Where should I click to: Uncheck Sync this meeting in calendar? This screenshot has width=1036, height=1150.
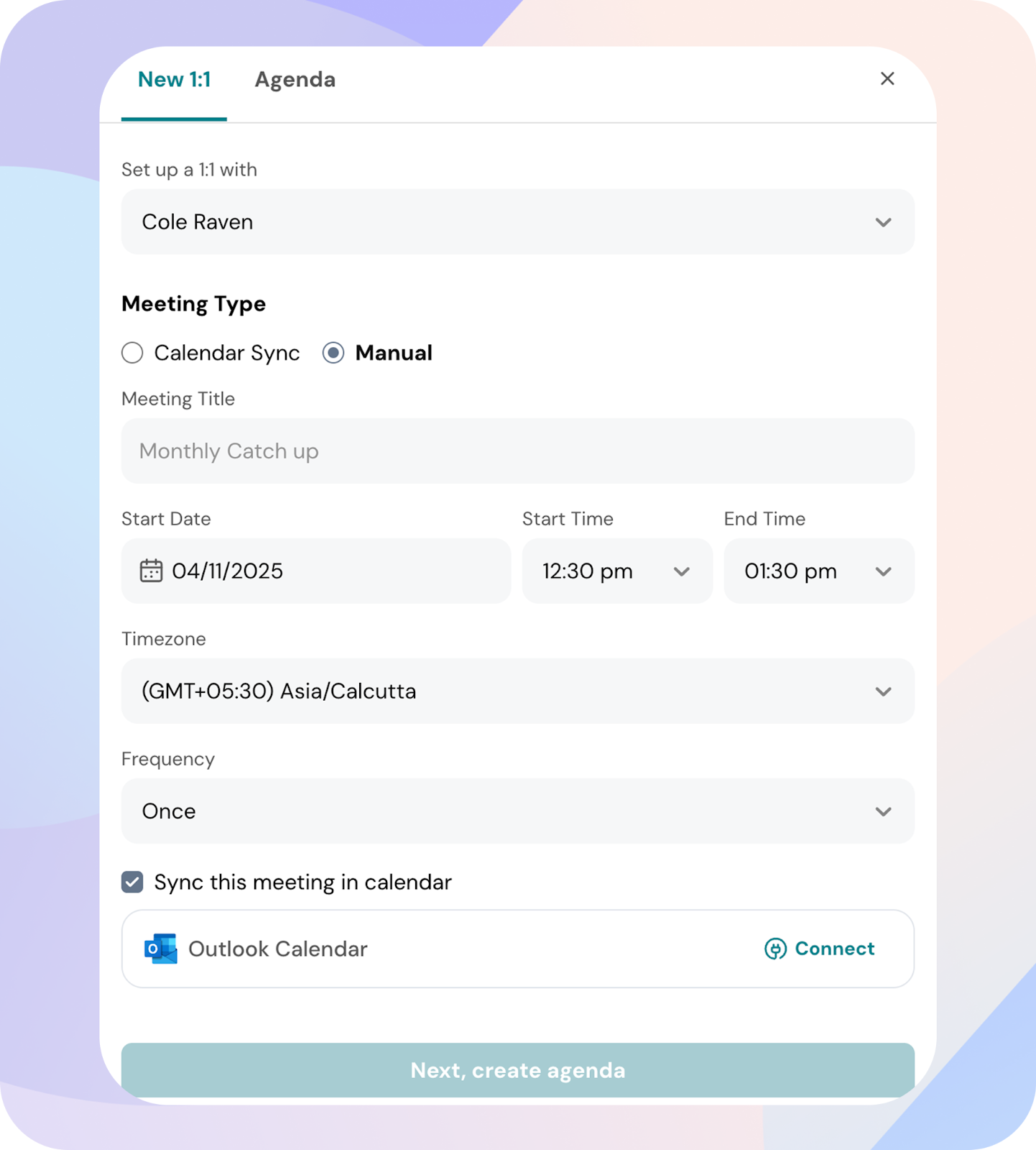coord(132,882)
